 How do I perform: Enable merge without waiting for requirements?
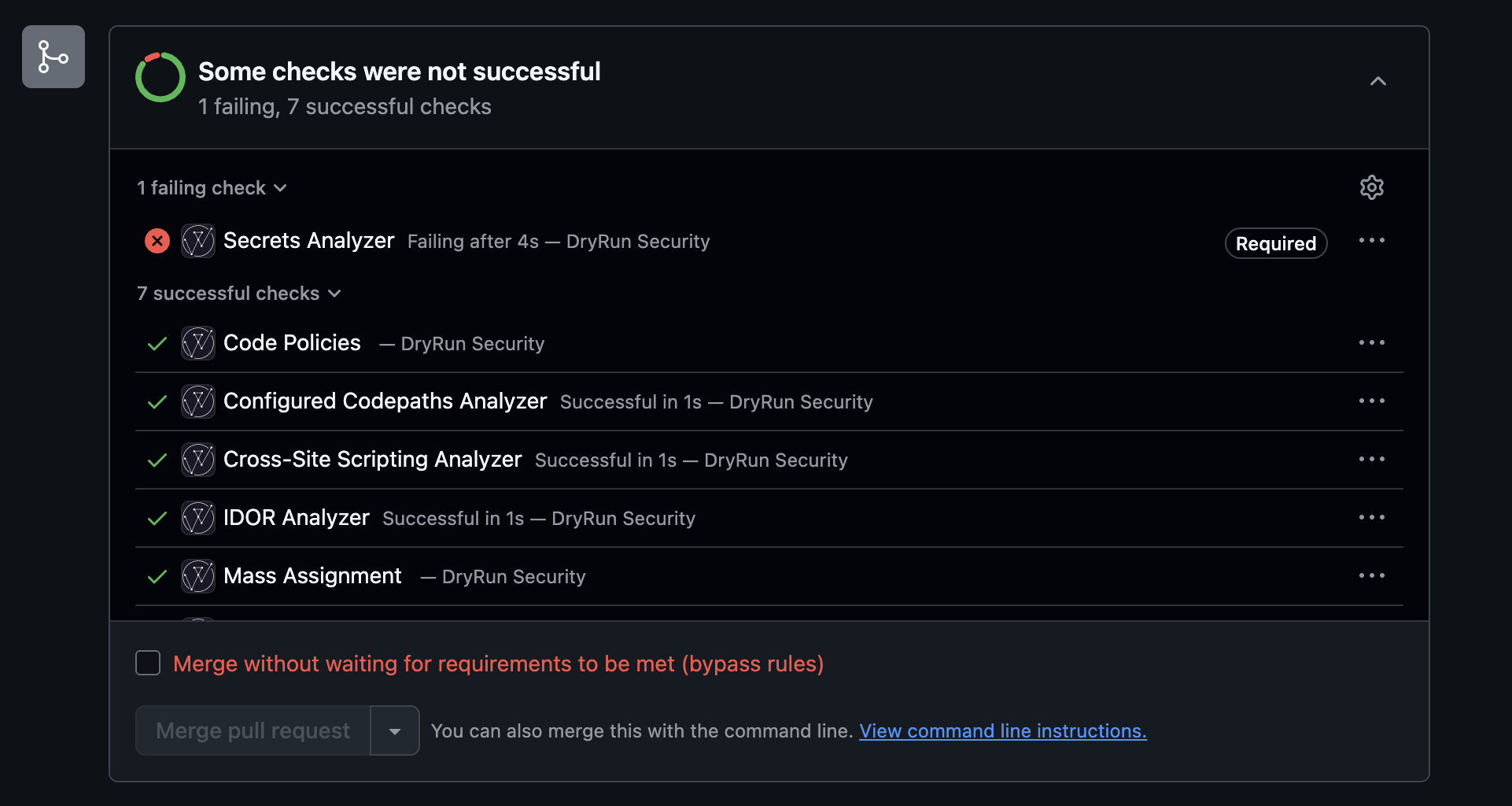point(147,663)
